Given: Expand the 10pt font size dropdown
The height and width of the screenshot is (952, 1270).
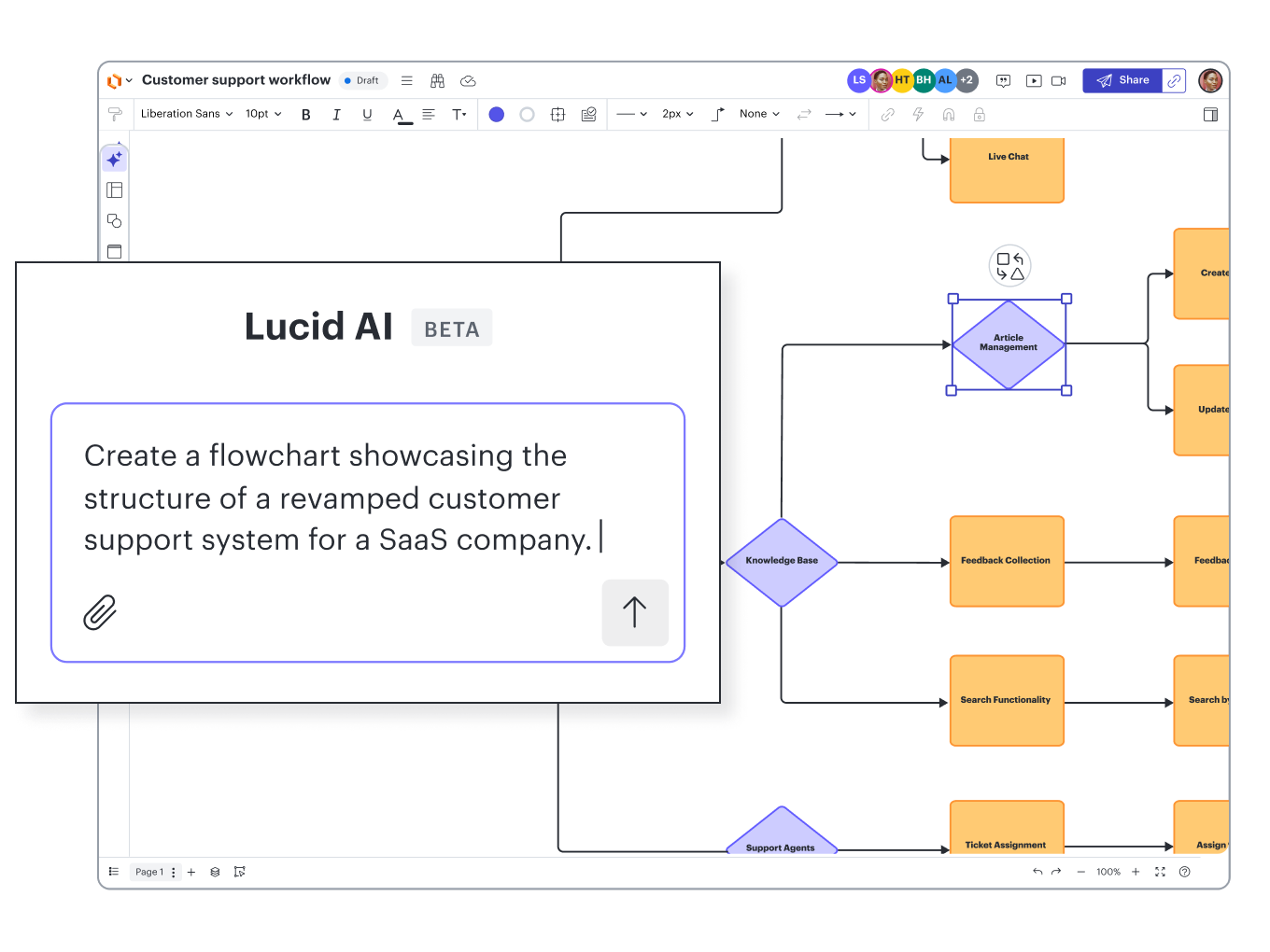Looking at the screenshot, I should tap(263, 114).
